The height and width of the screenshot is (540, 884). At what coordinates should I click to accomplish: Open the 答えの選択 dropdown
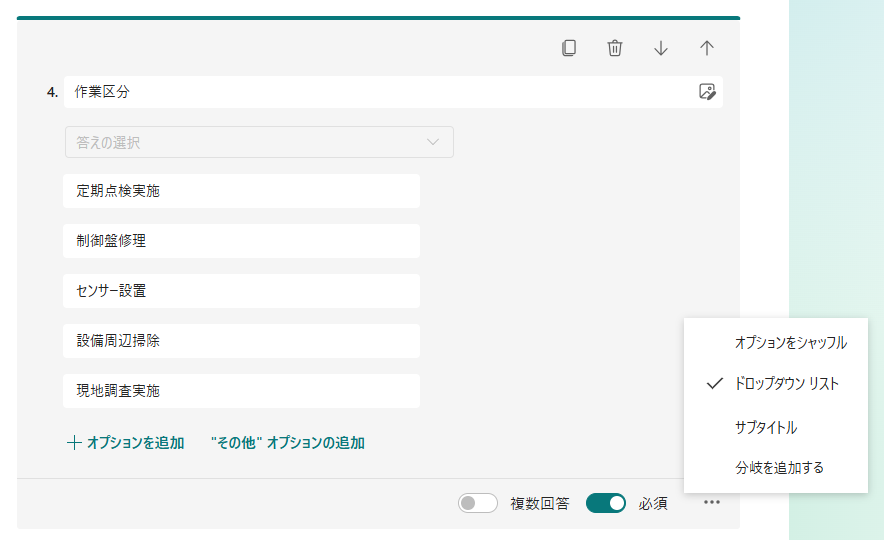tap(259, 142)
